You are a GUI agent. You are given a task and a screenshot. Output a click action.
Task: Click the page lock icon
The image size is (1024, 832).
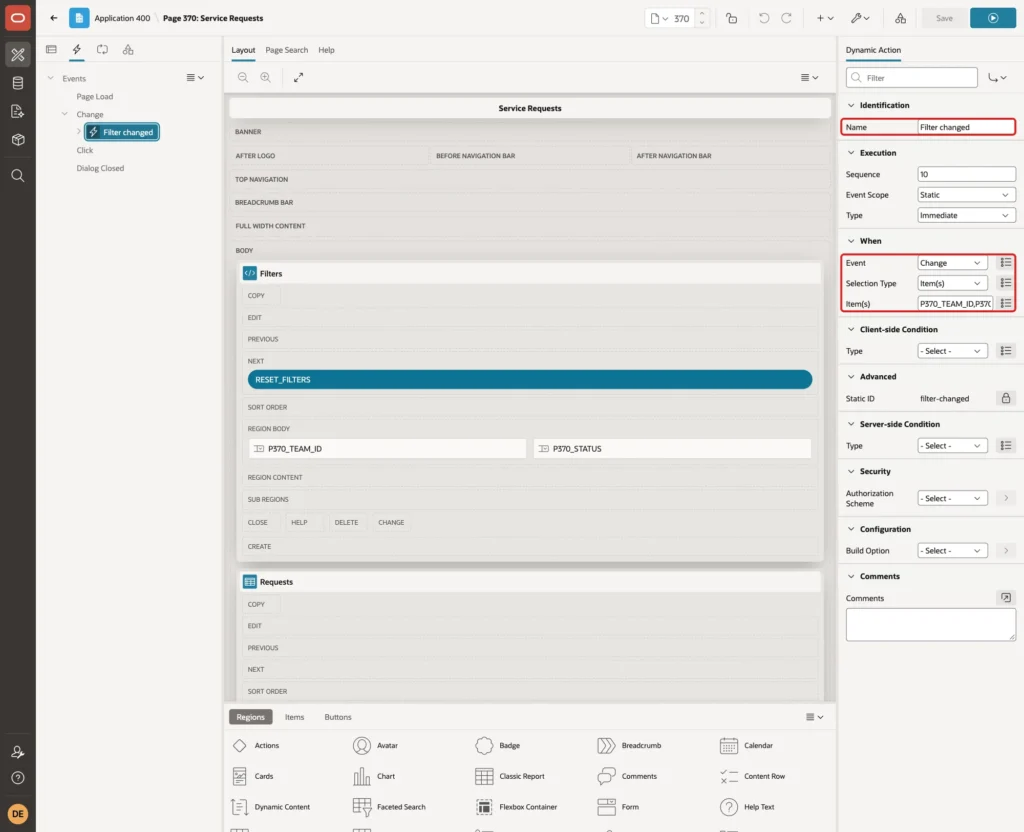(731, 18)
